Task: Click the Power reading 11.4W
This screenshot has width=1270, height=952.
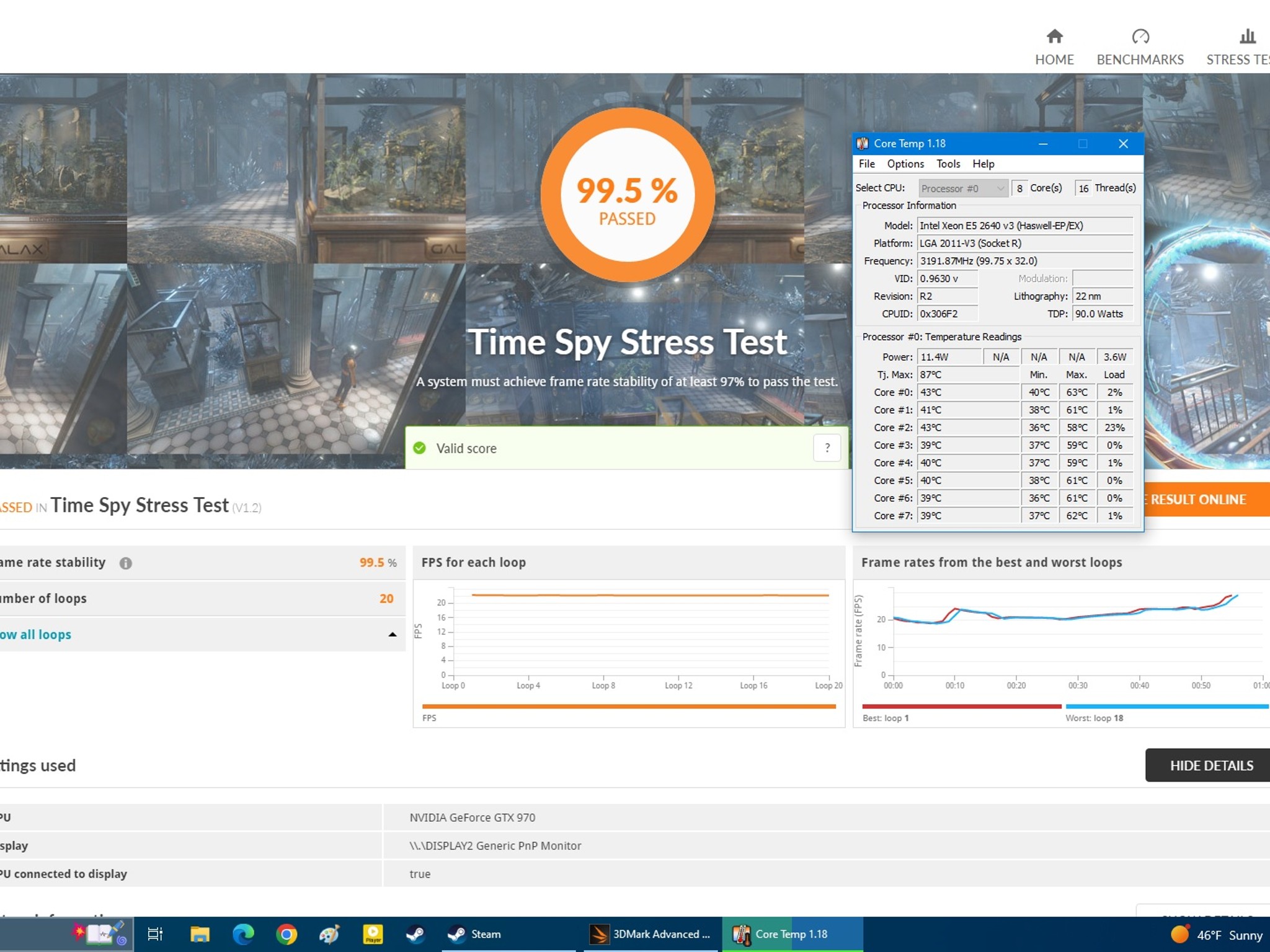Action: 950,357
